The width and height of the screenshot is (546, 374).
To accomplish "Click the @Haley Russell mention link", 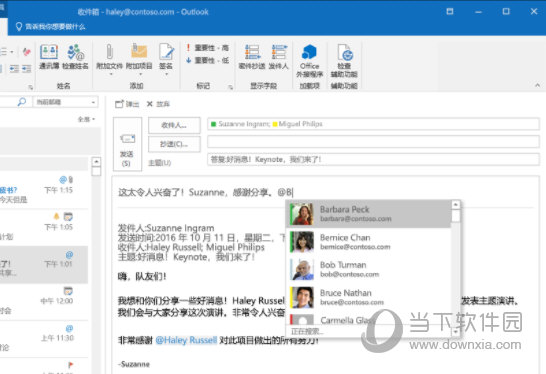I will pos(186,340).
